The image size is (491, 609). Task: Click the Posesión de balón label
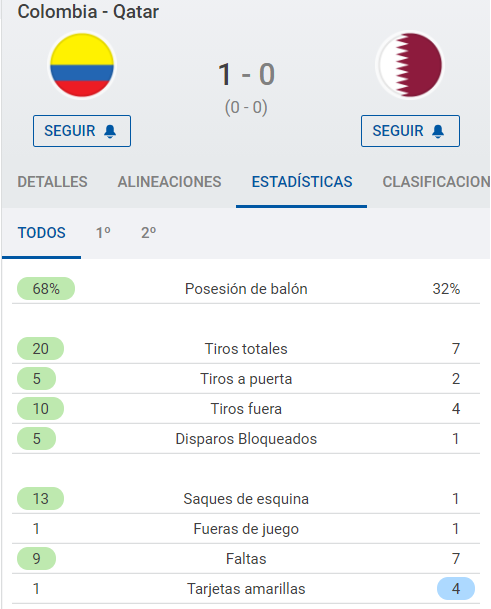246,289
